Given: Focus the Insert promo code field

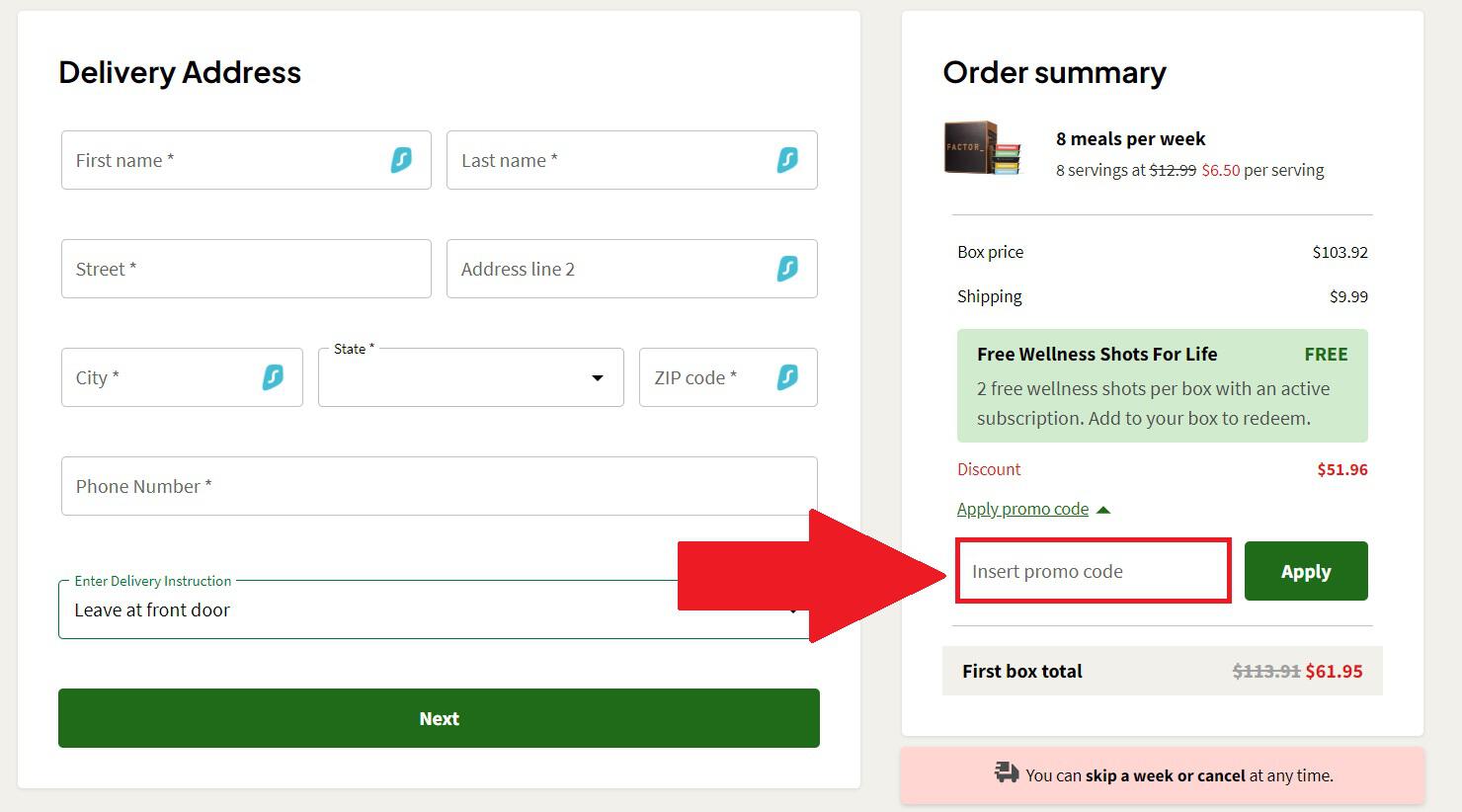Looking at the screenshot, I should (x=1093, y=572).
